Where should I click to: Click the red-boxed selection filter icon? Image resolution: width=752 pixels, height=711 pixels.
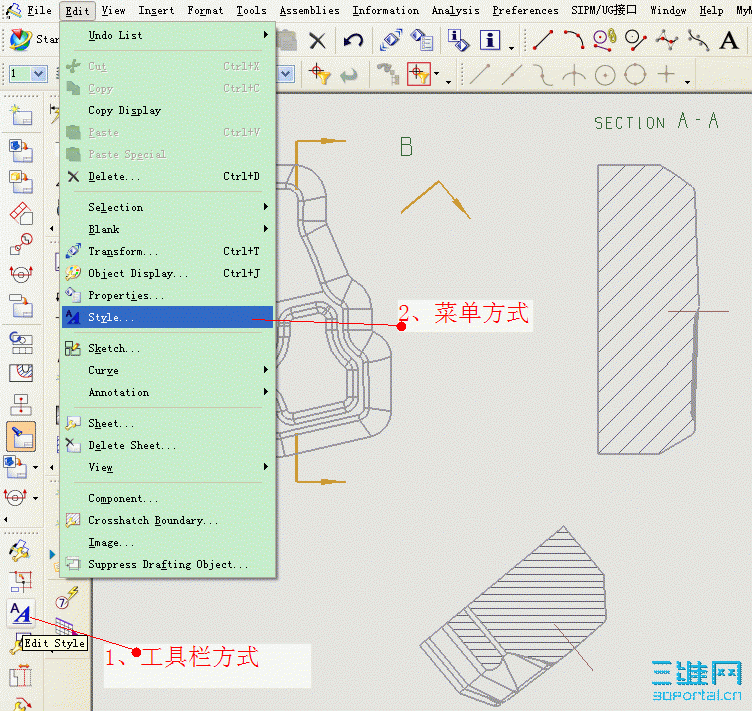point(418,74)
